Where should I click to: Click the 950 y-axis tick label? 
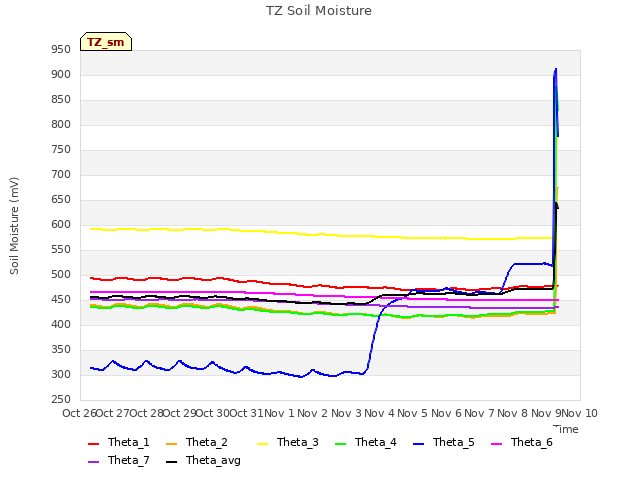tap(61, 50)
